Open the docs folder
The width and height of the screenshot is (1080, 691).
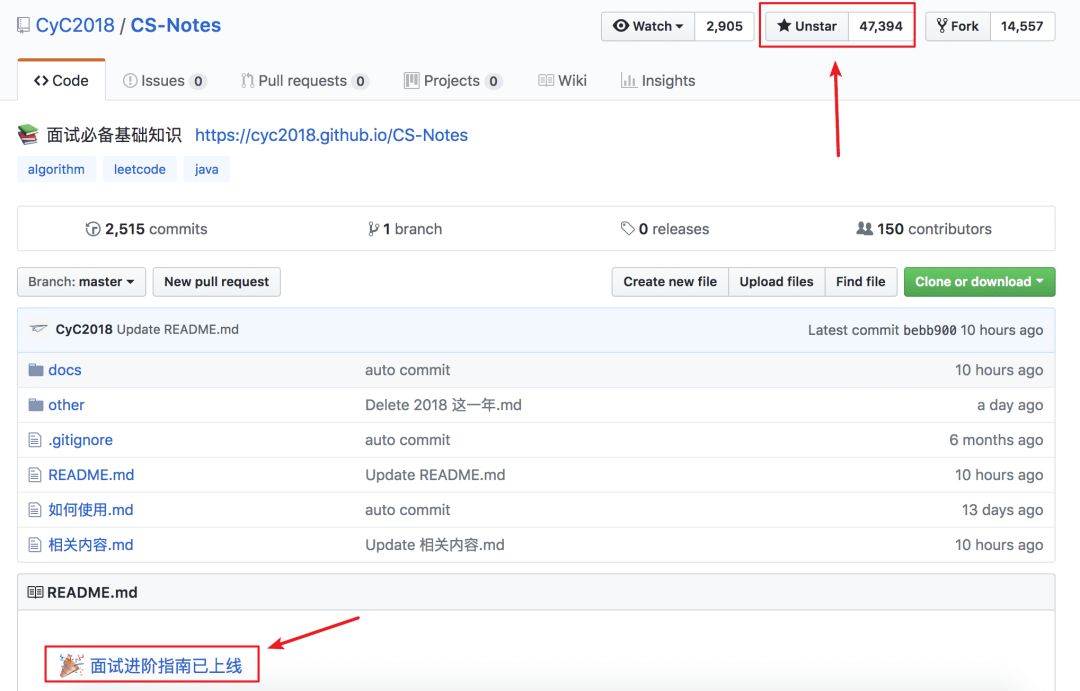click(x=65, y=370)
